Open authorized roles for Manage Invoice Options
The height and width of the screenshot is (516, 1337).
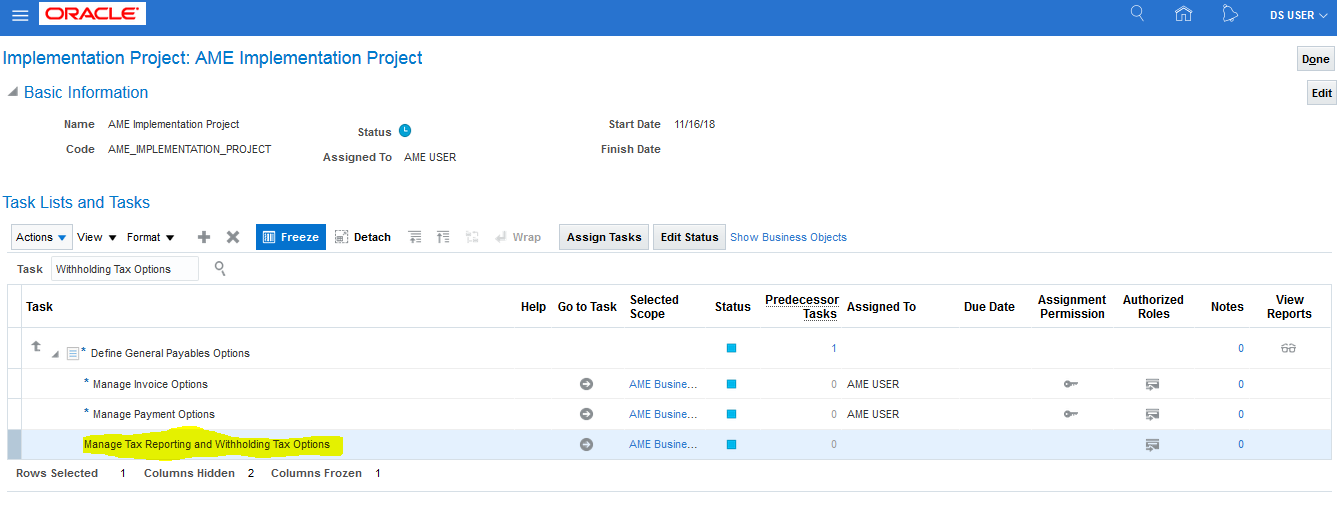tap(1152, 384)
